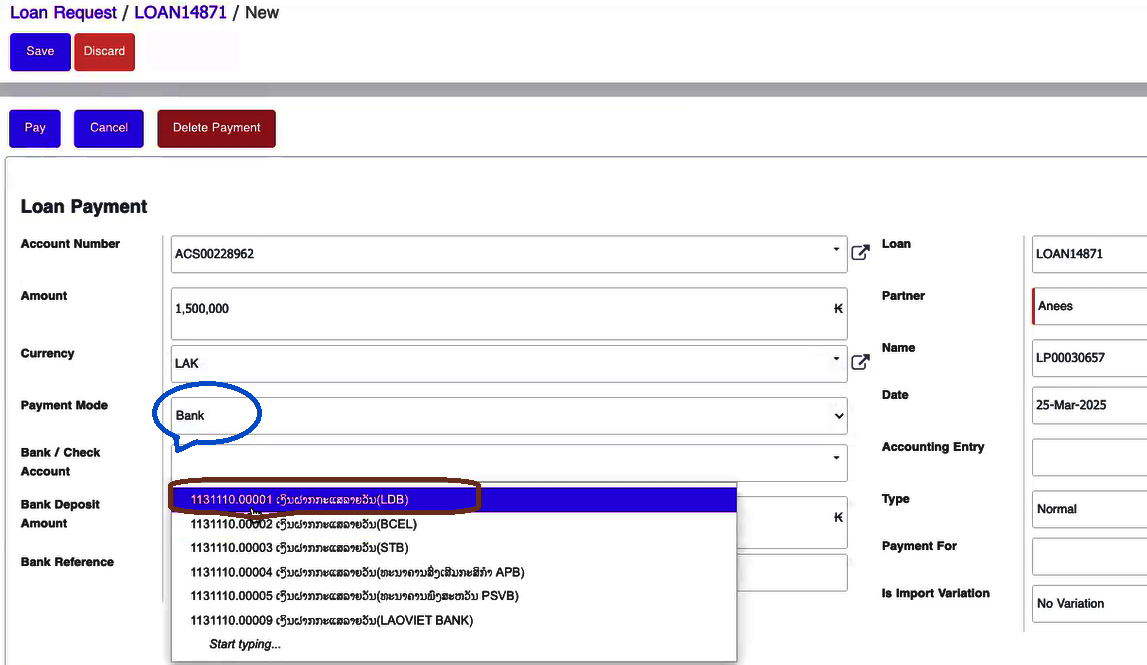Click the Delete Payment button
This screenshot has height=665, width=1147.
pos(216,128)
